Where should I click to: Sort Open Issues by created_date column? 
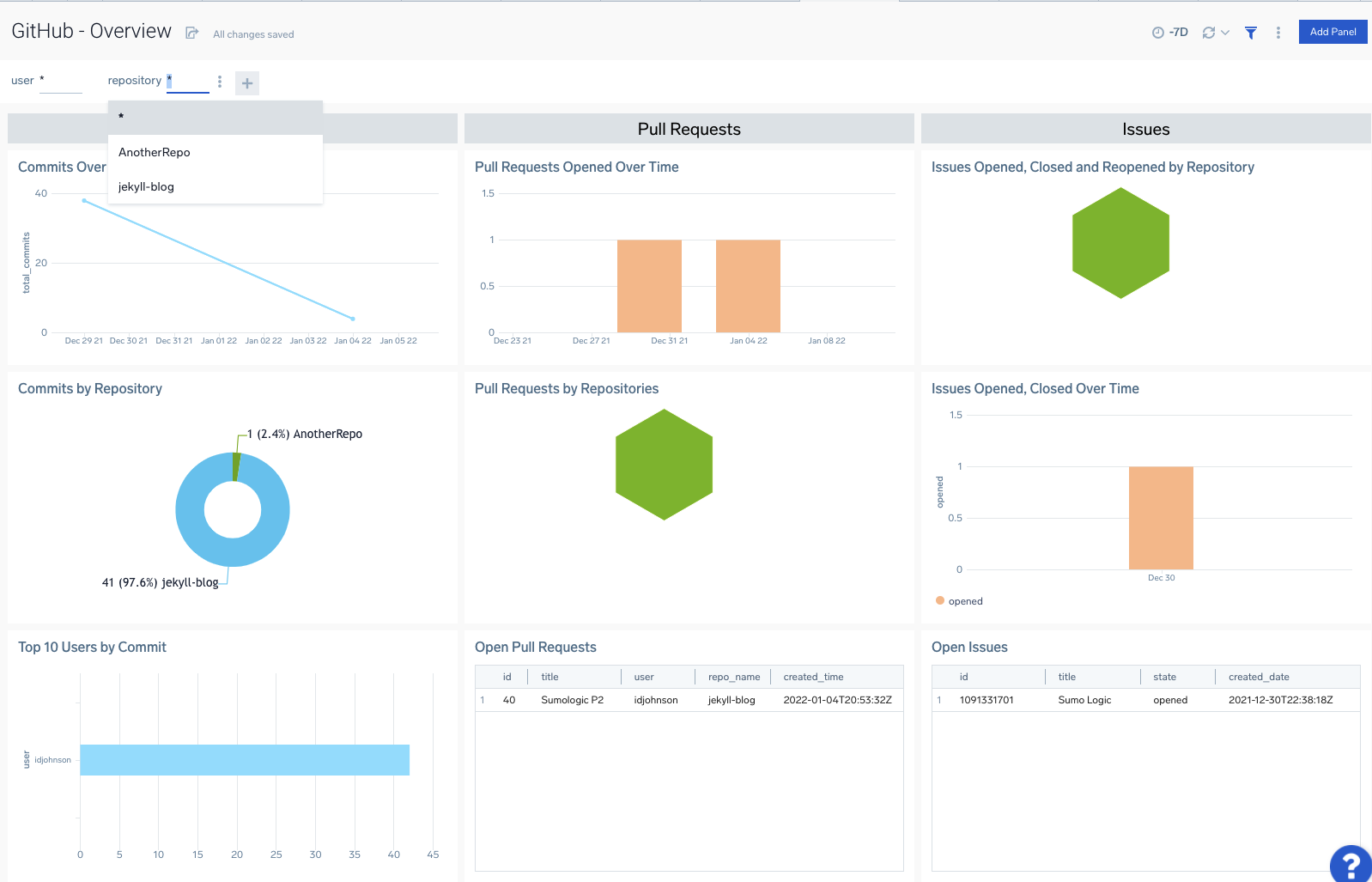[x=1259, y=677]
